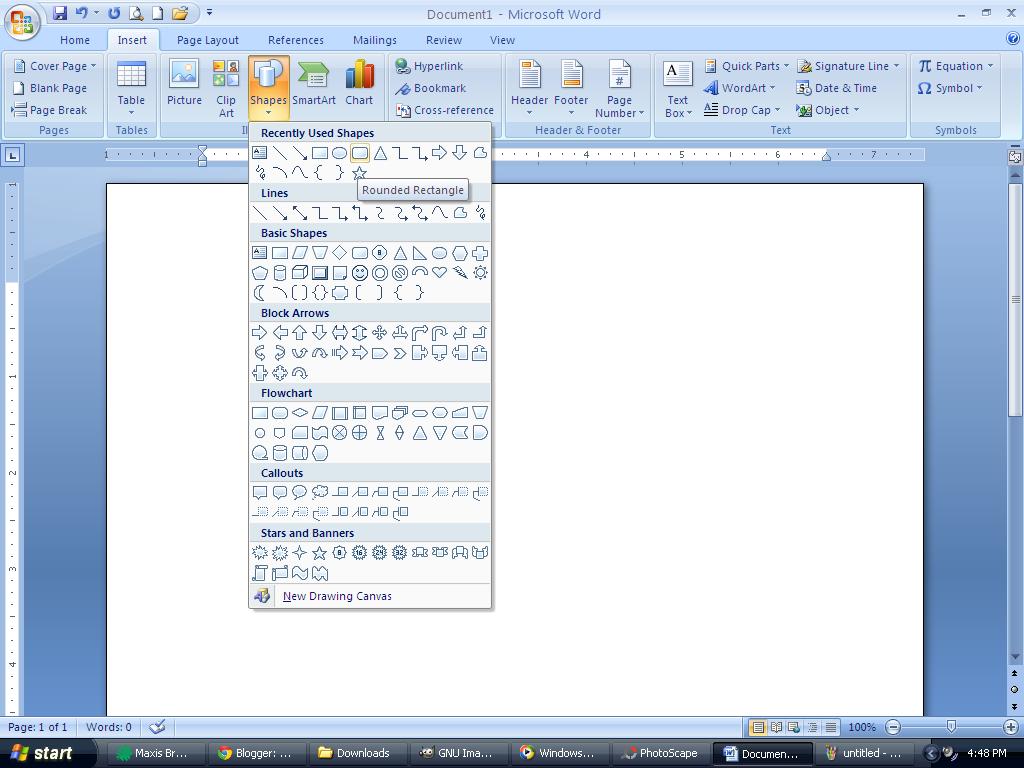This screenshot has width=1024, height=768.
Task: Go to the References tab
Action: click(x=296, y=40)
